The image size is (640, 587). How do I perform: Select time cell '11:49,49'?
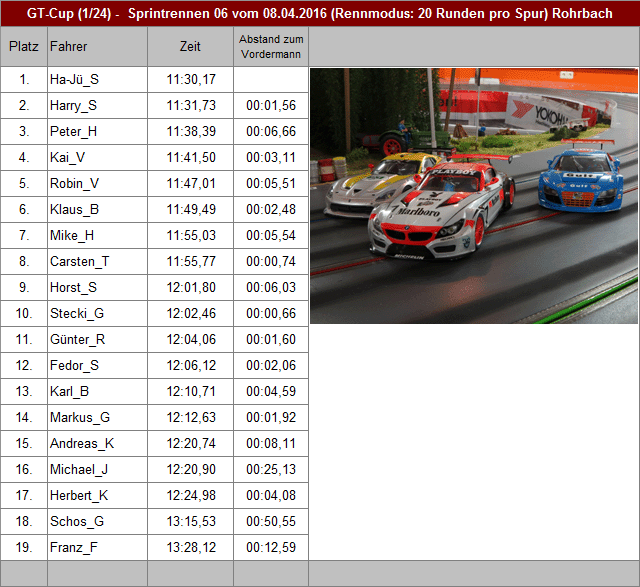tap(191, 209)
